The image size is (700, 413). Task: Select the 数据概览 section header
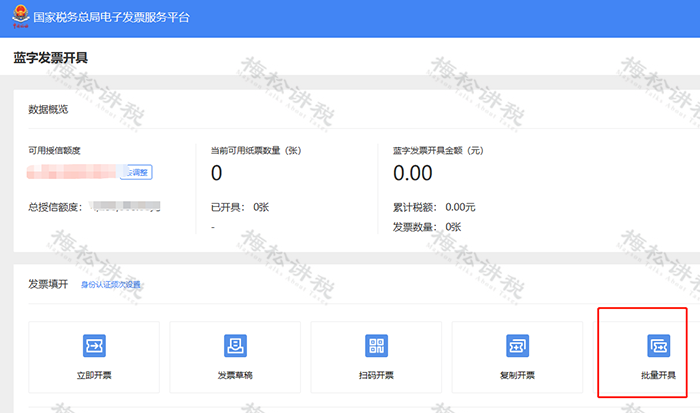[48, 109]
